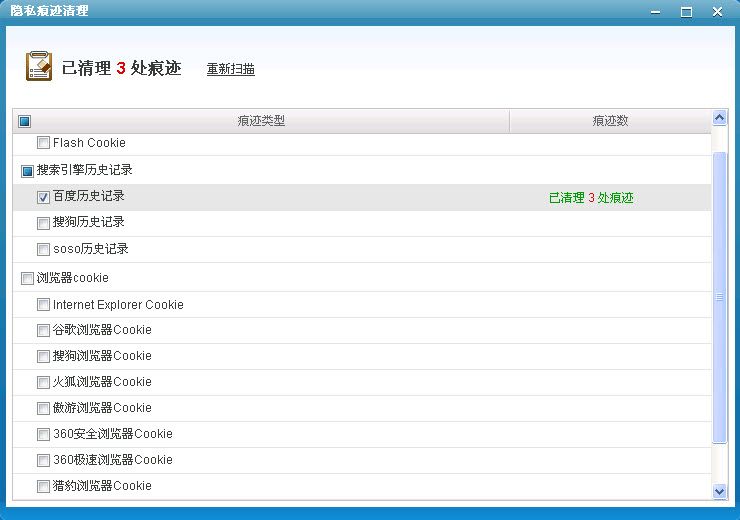
Task: Maximize the 隐私痕迹清理 window
Action: coord(686,11)
